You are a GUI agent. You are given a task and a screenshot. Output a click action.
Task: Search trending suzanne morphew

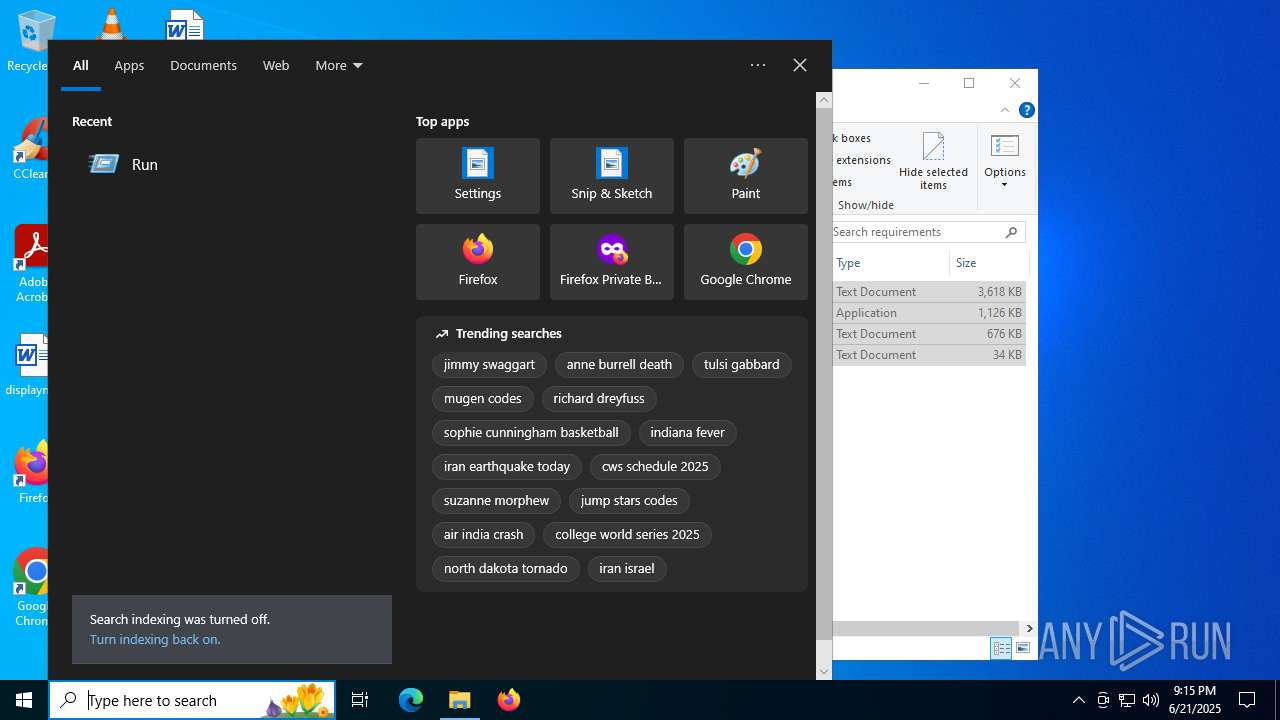(496, 501)
